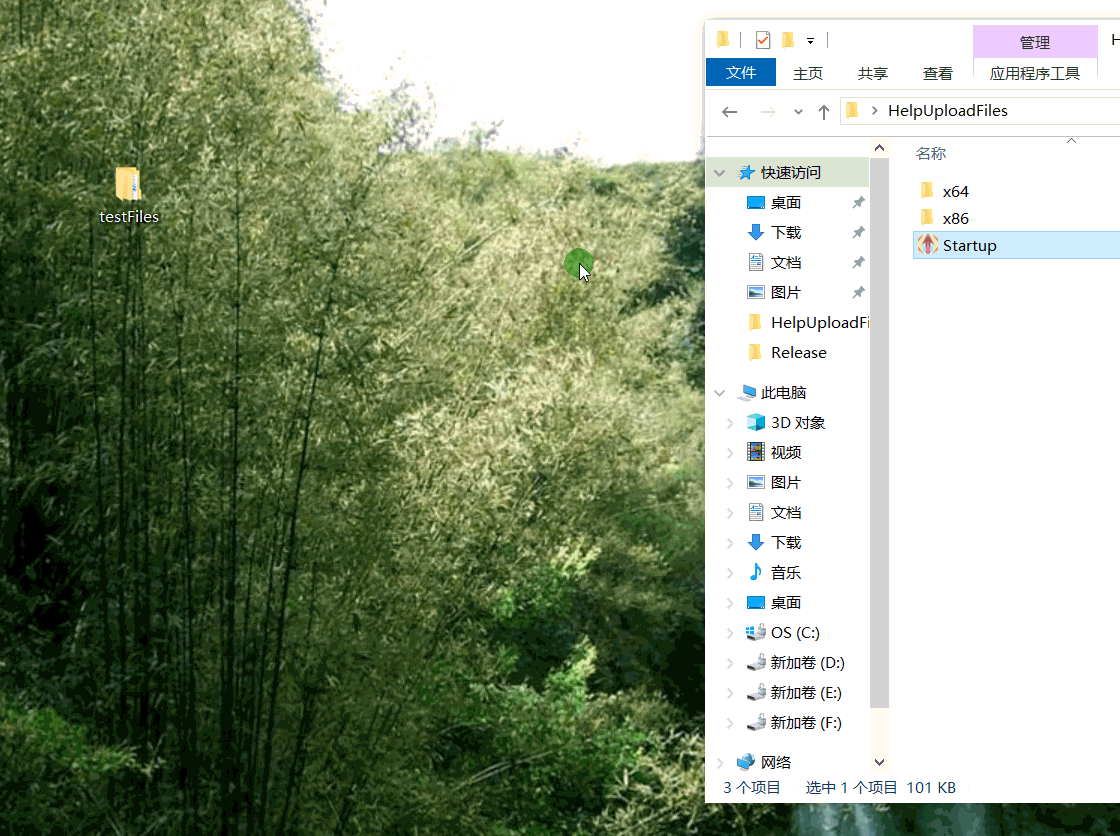The height and width of the screenshot is (836, 1120).
Task: Click the pin icon next to 下载
Action: tap(859, 232)
